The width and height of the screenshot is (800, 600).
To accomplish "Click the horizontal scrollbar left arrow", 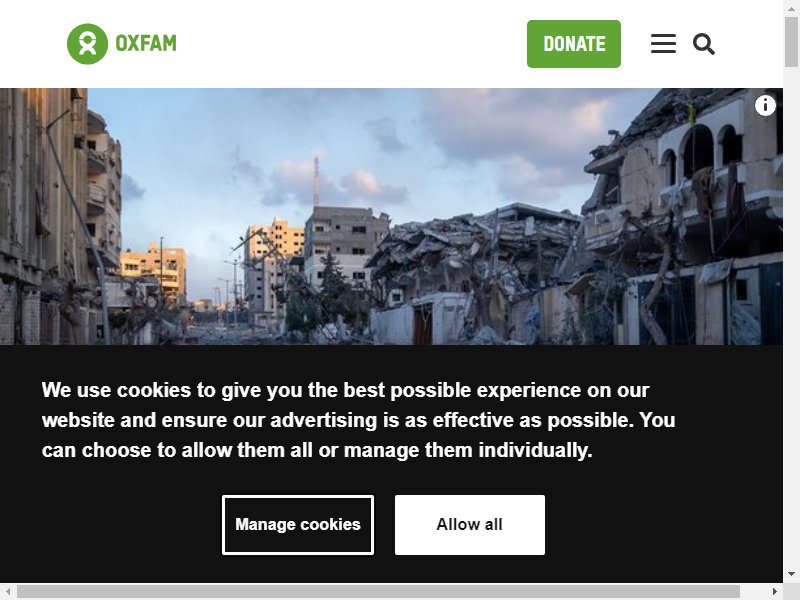I will pos(8,591).
